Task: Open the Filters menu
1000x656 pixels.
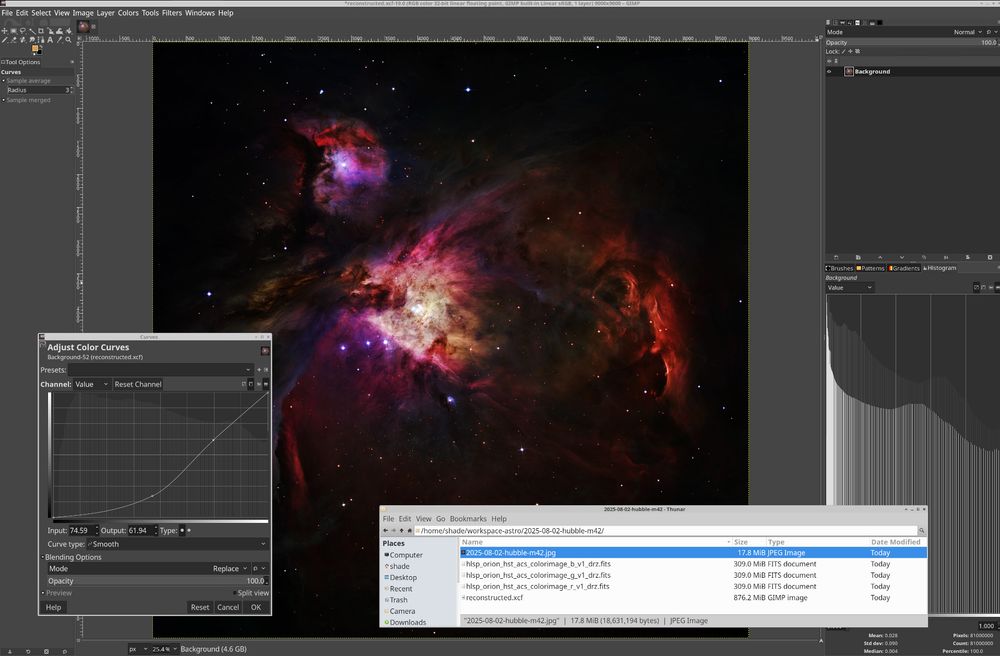Action: (172, 13)
